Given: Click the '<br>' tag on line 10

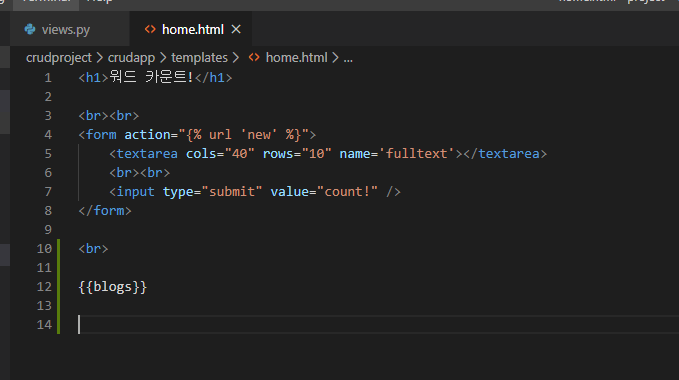Looking at the screenshot, I should (x=93, y=249).
